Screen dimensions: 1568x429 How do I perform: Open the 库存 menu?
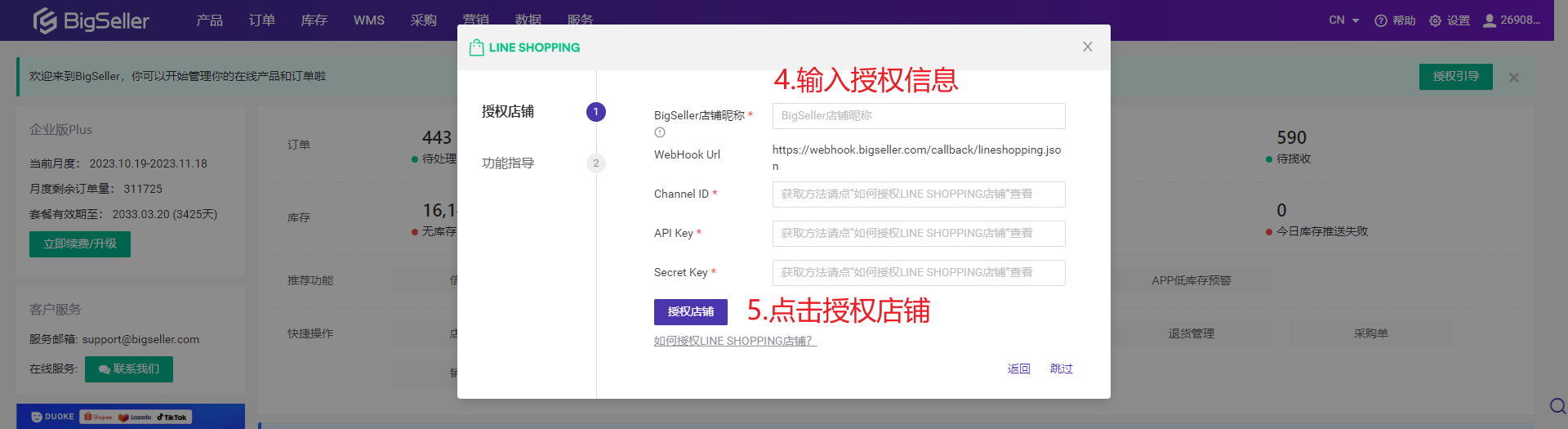(x=314, y=20)
